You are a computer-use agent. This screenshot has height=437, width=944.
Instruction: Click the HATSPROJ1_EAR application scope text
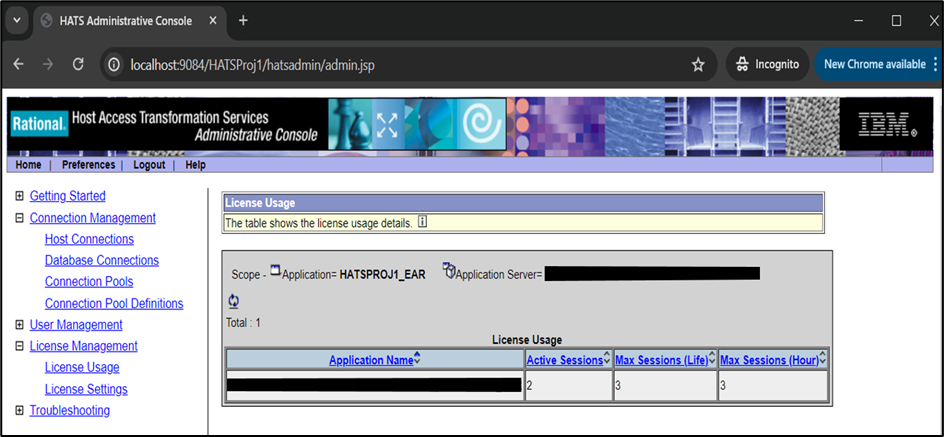pyautogui.click(x=383, y=274)
